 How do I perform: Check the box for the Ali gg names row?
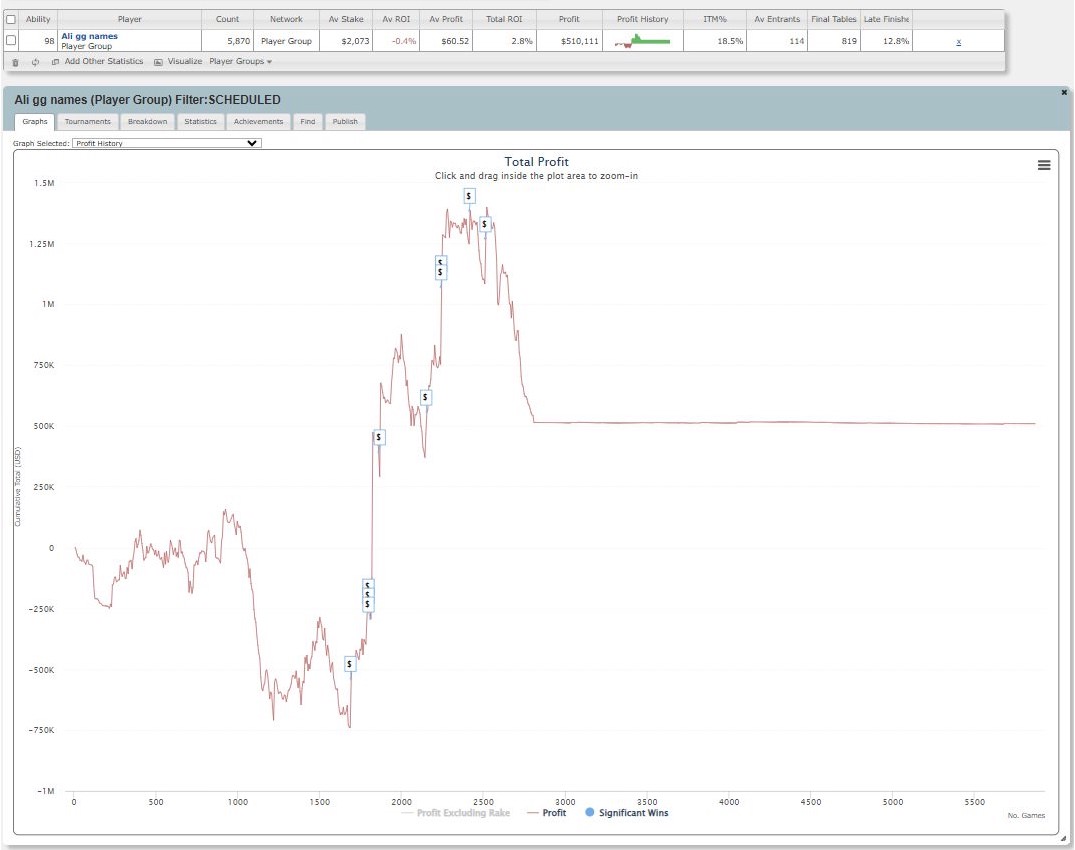11,40
